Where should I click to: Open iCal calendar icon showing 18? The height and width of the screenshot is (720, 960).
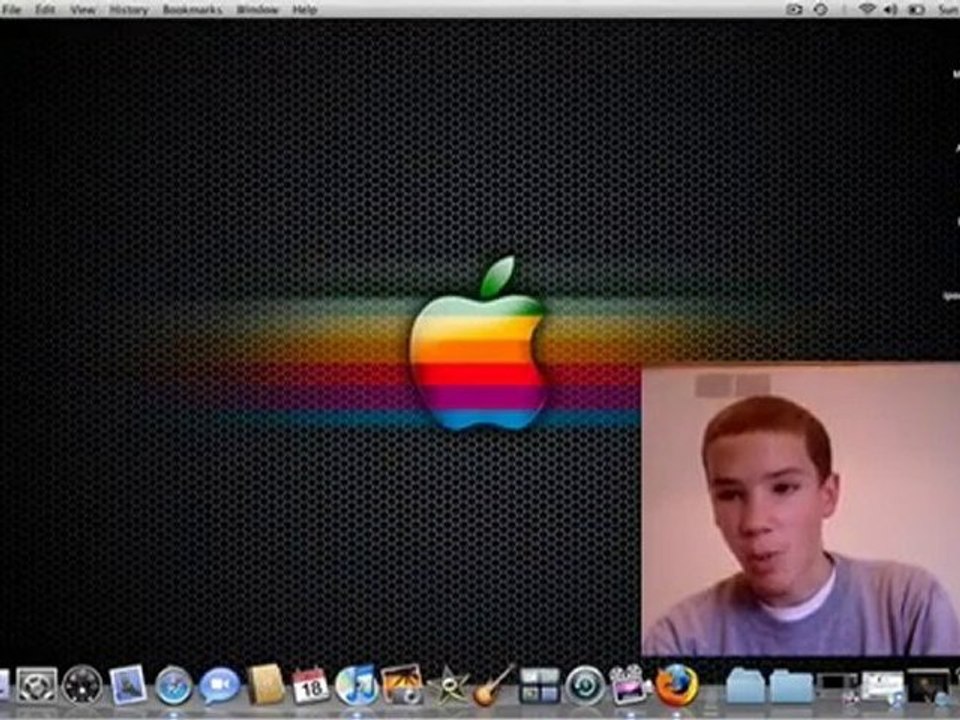coord(310,684)
